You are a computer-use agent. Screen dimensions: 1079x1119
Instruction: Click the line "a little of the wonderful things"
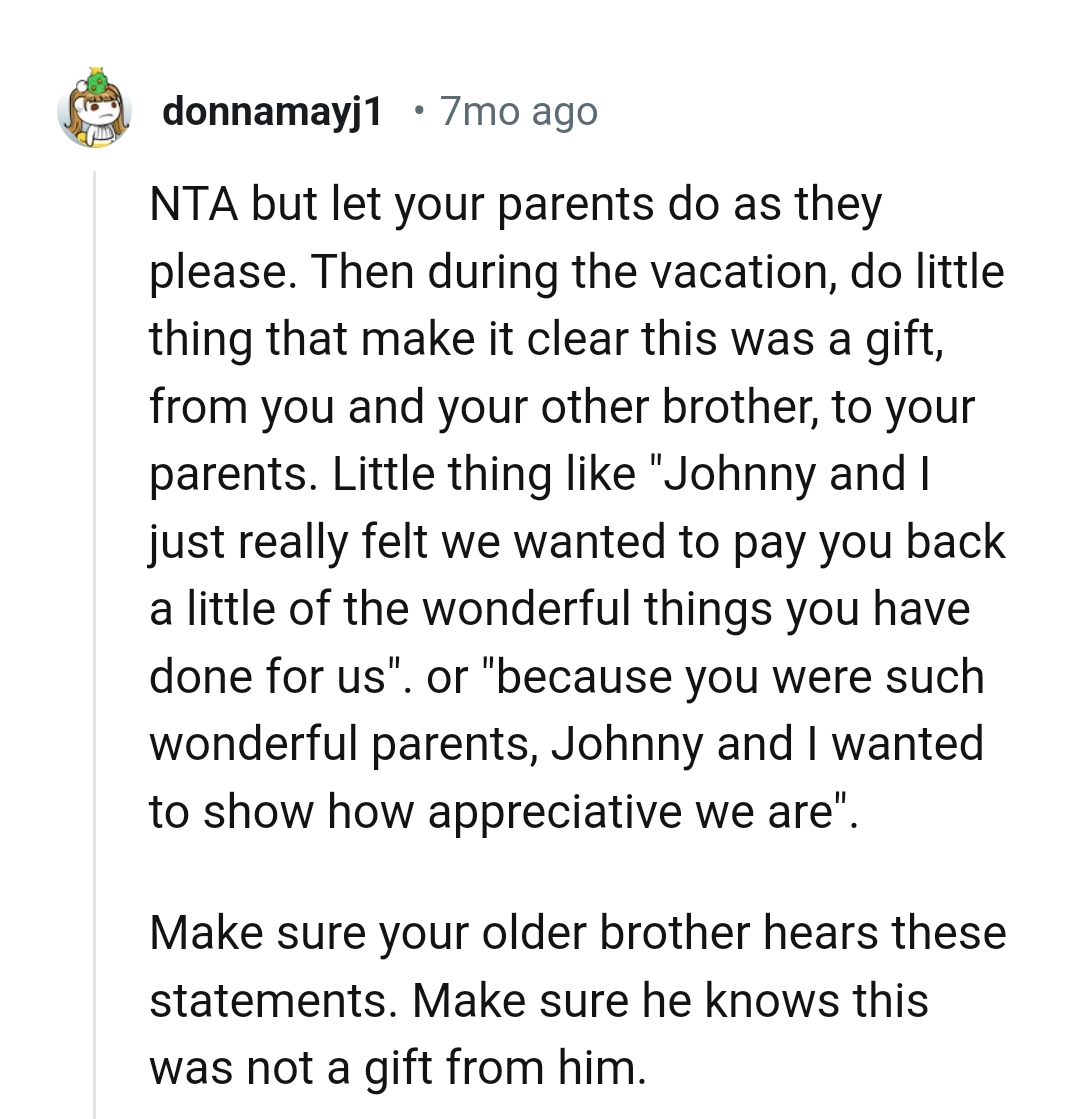pyautogui.click(x=559, y=609)
